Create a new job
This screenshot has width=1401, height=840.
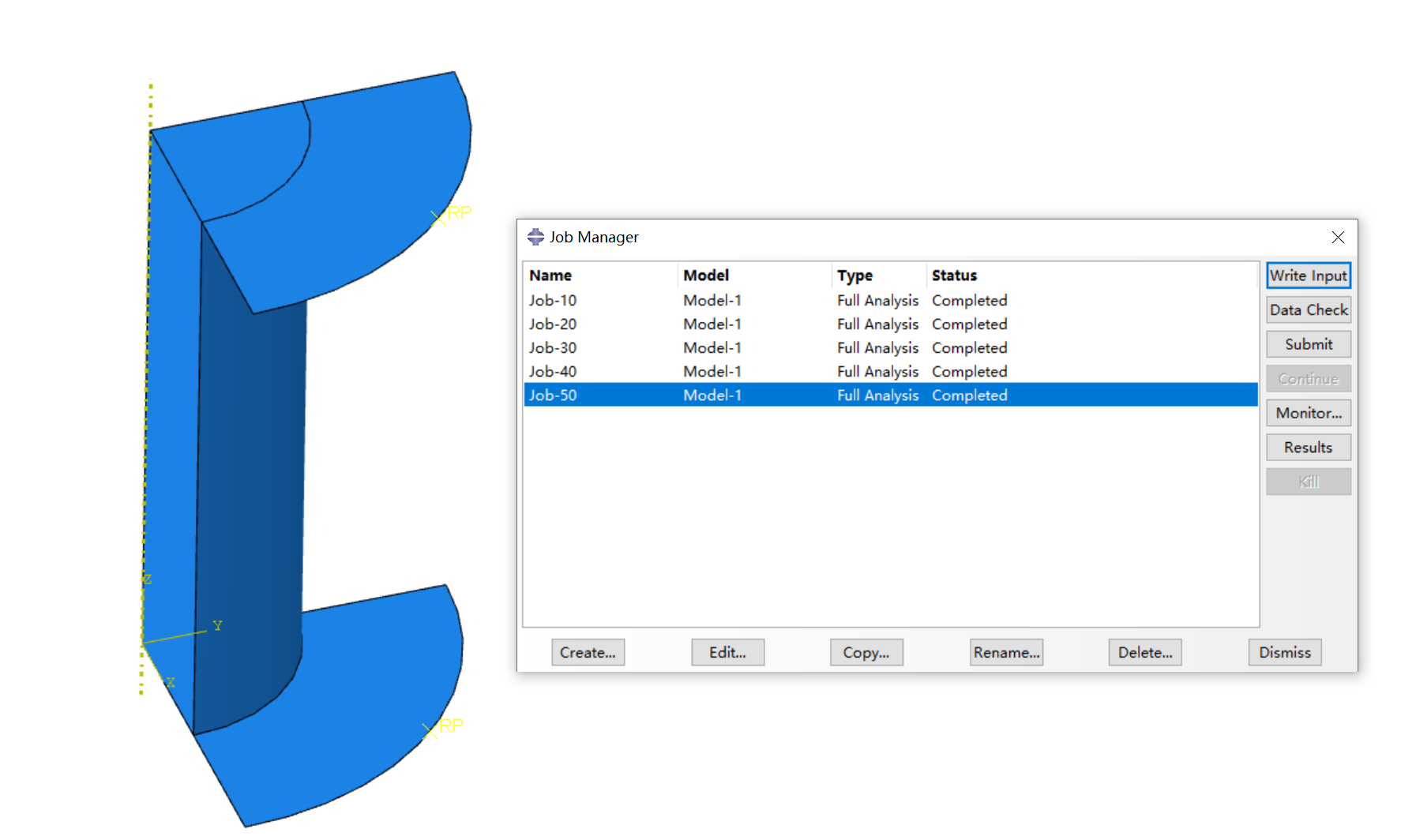[588, 652]
